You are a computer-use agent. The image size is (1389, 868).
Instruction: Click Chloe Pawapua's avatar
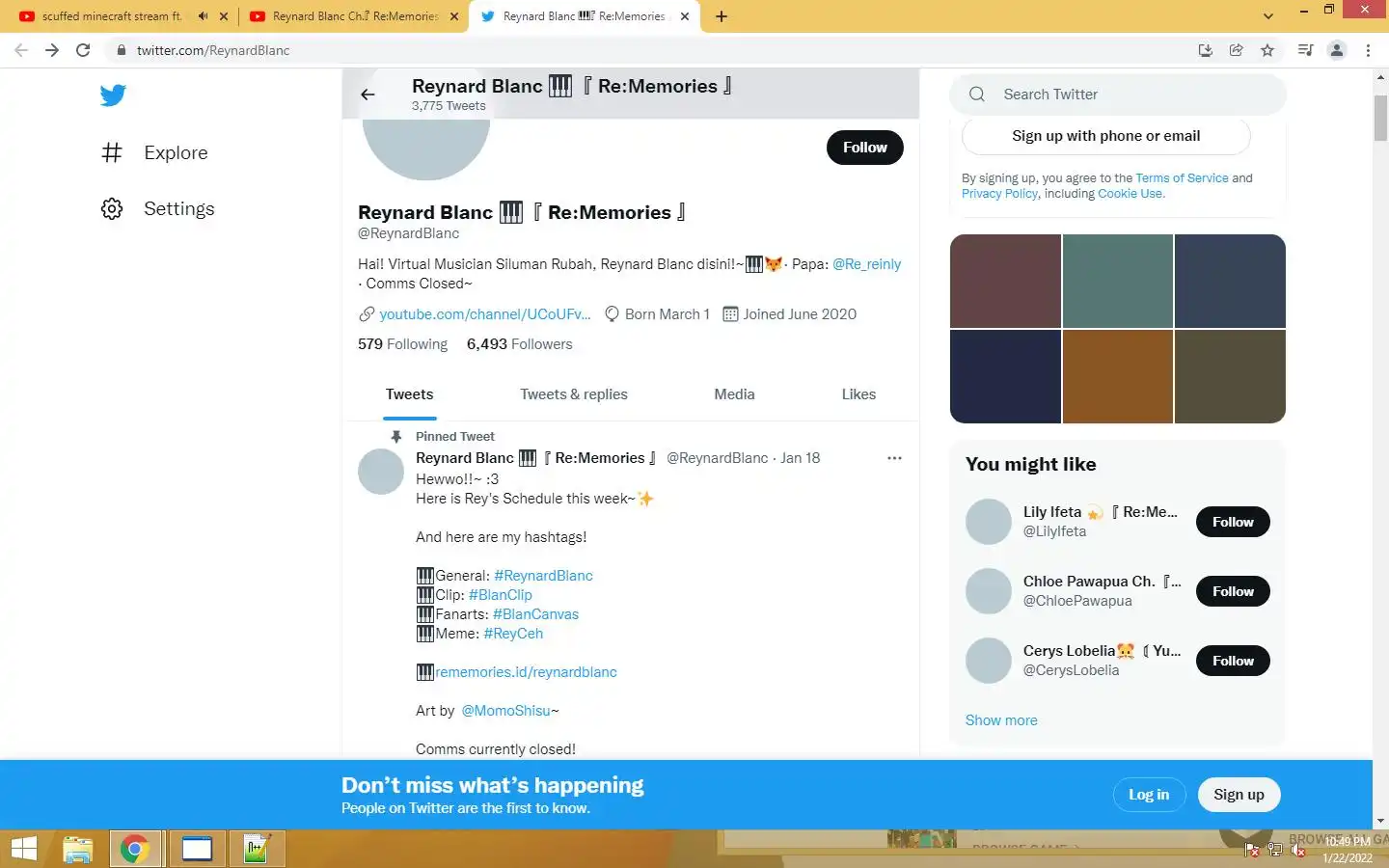click(x=989, y=591)
